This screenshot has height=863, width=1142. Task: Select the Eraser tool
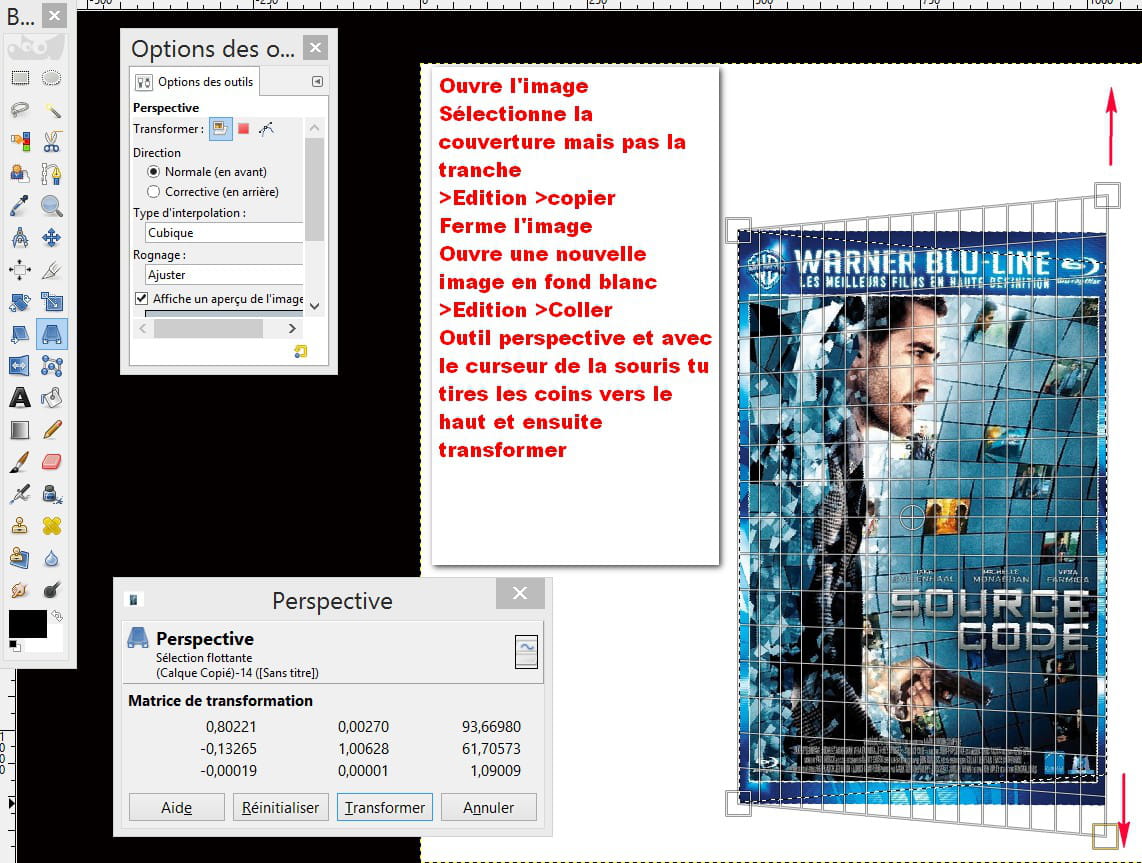pyautogui.click(x=52, y=462)
